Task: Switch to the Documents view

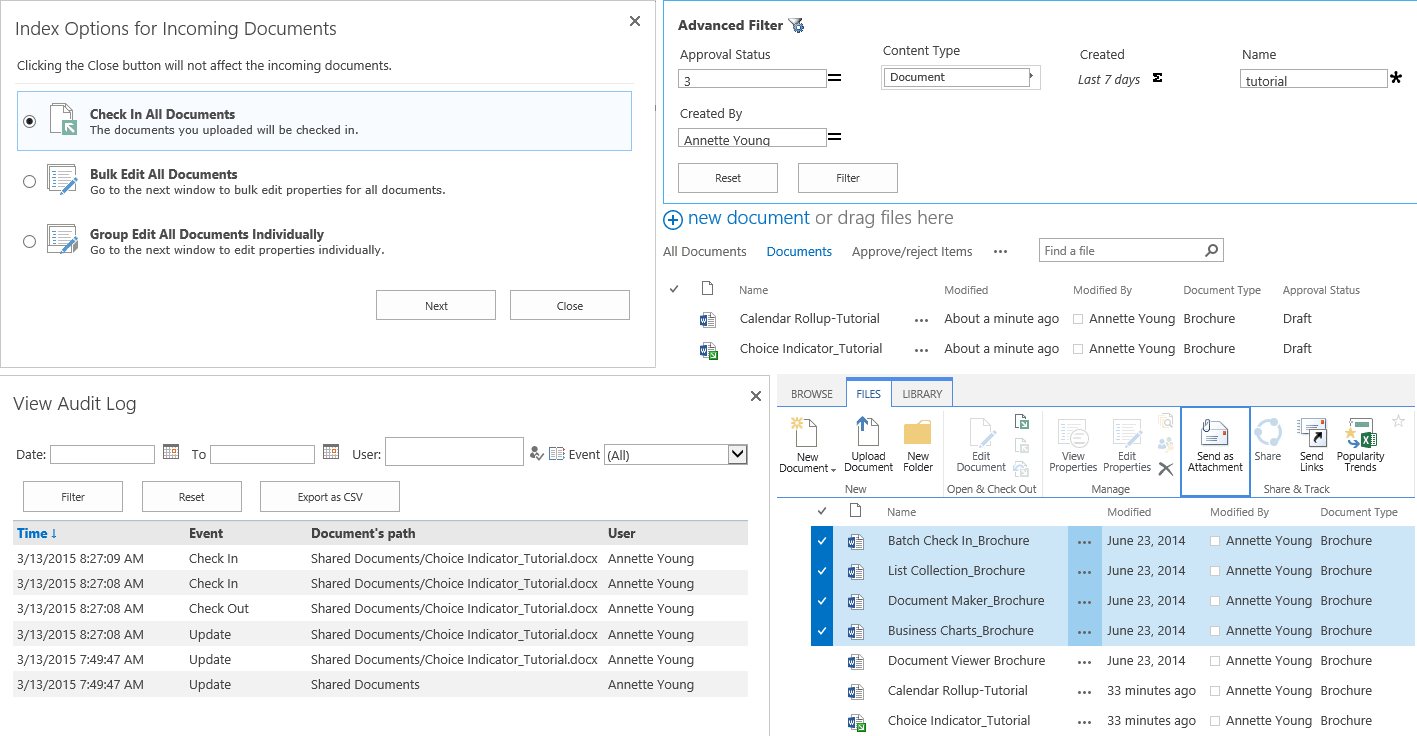Action: 799,252
